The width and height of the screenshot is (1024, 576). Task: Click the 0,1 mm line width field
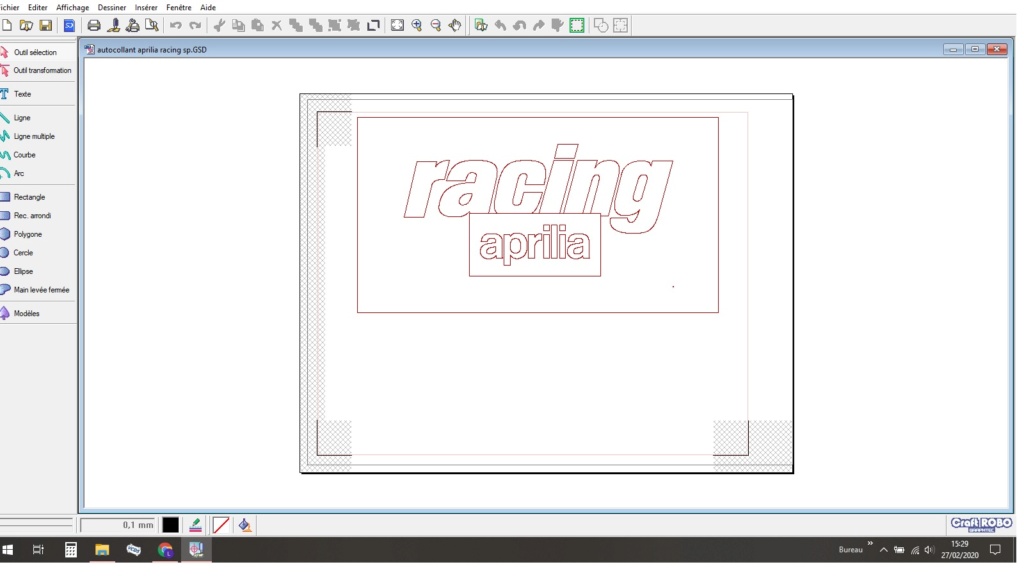[x=118, y=525]
